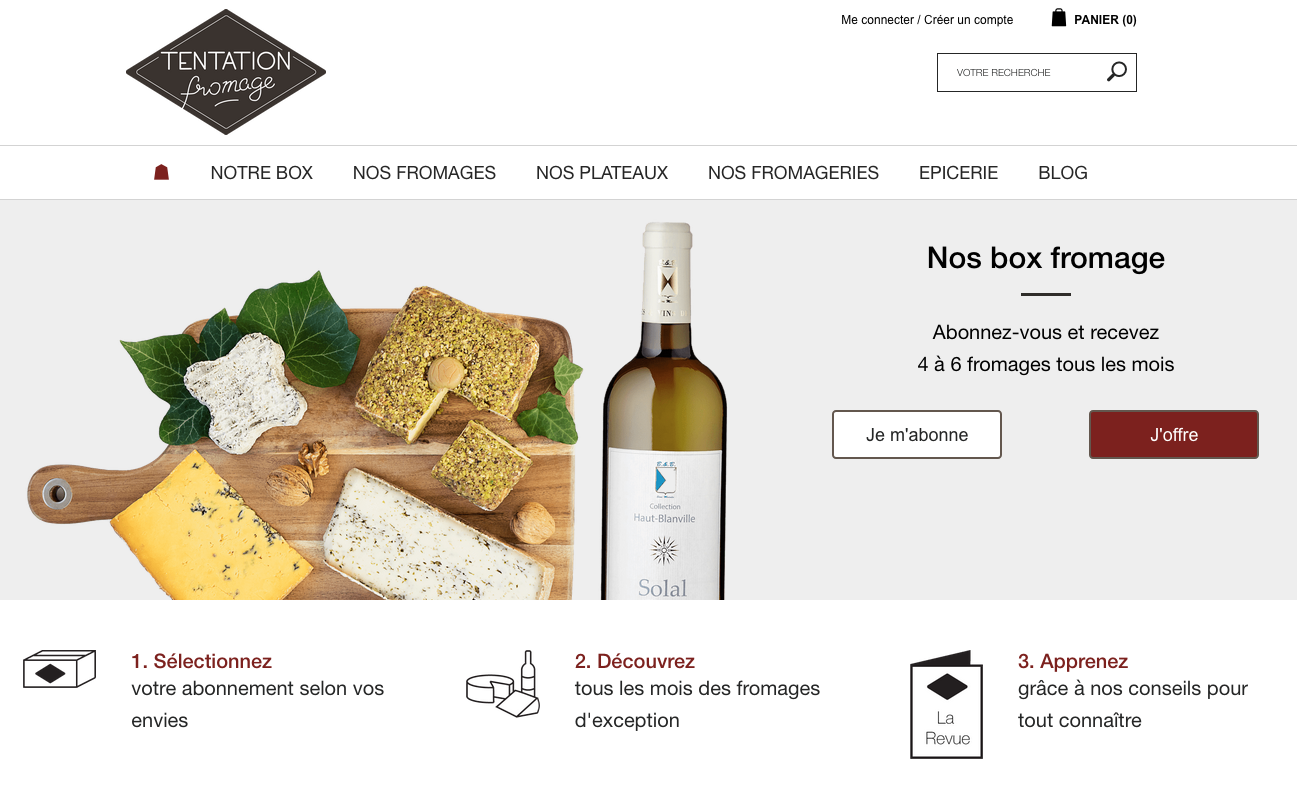
Task: Go to NOS PLATEAUX section
Action: pos(602,173)
